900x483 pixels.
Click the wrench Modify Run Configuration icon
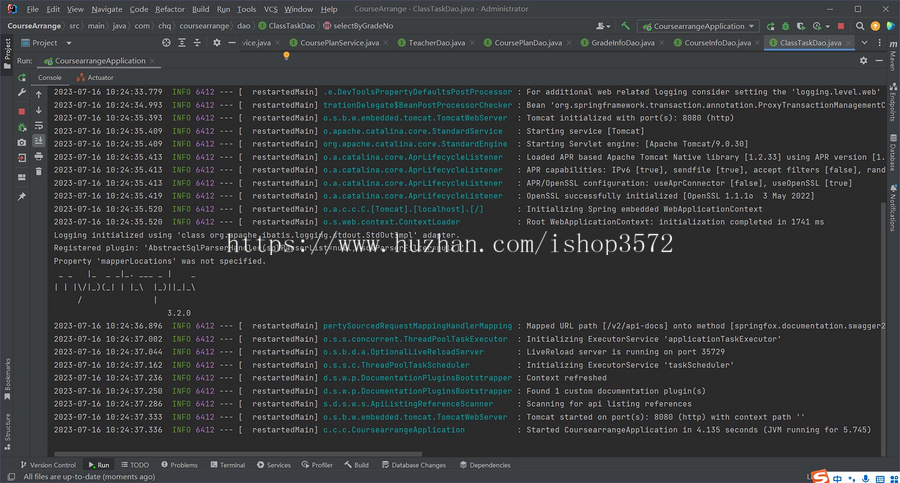click(x=22, y=92)
